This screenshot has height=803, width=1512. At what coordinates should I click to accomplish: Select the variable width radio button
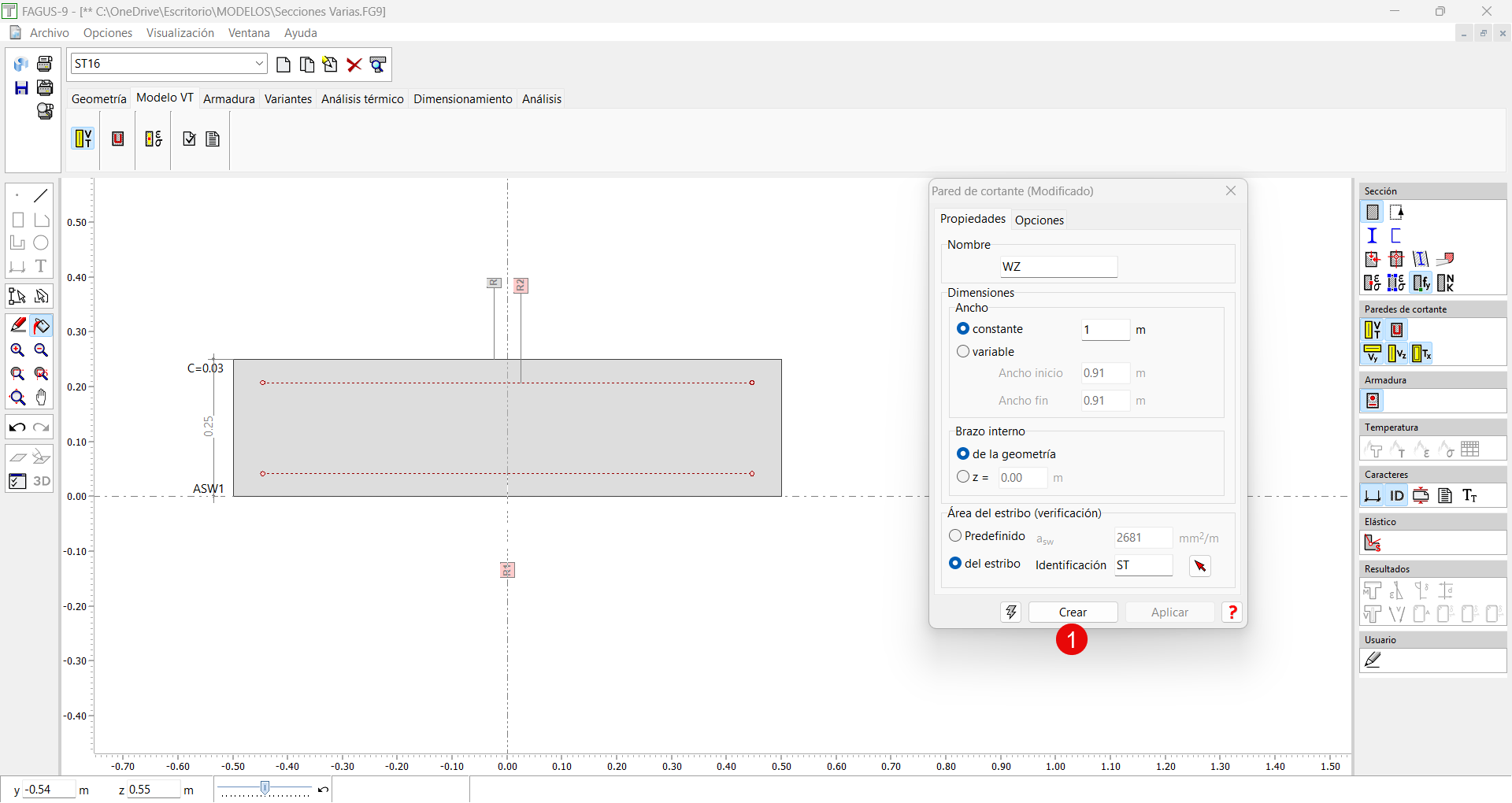click(x=963, y=352)
